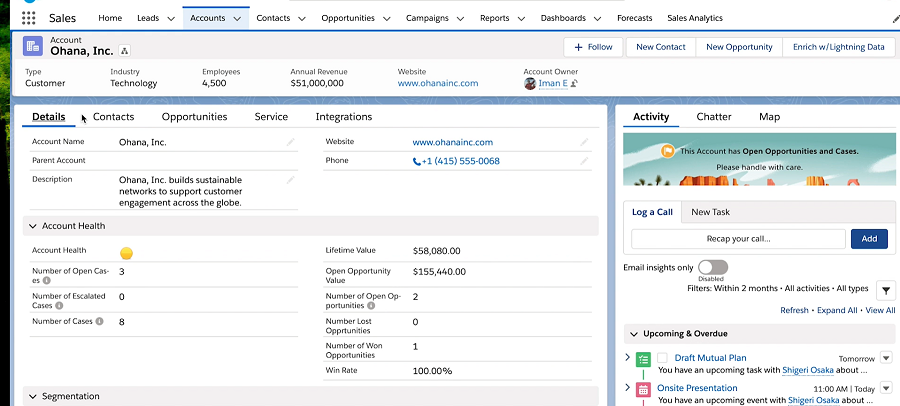The height and width of the screenshot is (406, 900).
Task: Click the account hierarchy icon beside Ohana, Inc.
Action: [125, 50]
